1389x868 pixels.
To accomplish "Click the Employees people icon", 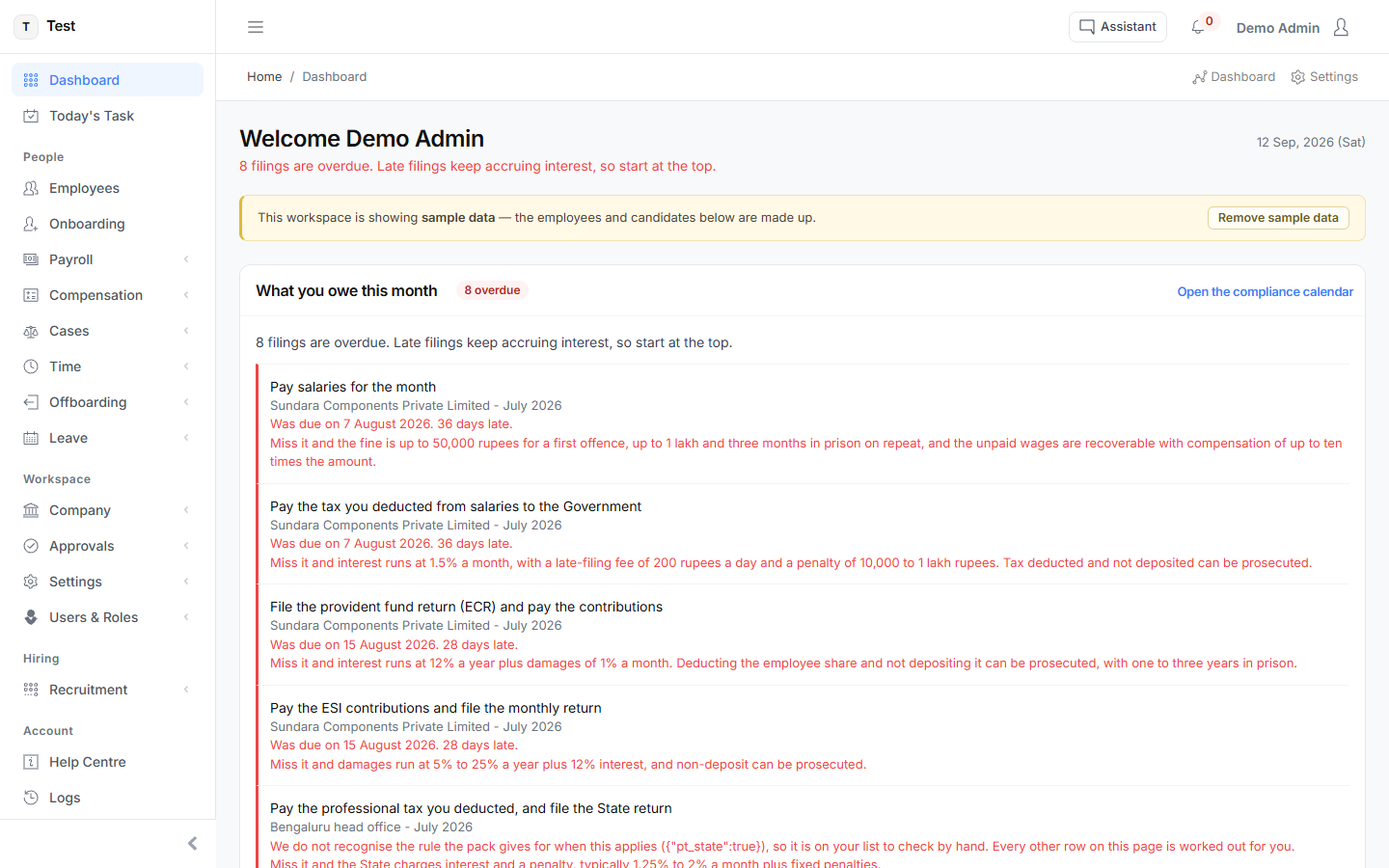I will [x=31, y=188].
